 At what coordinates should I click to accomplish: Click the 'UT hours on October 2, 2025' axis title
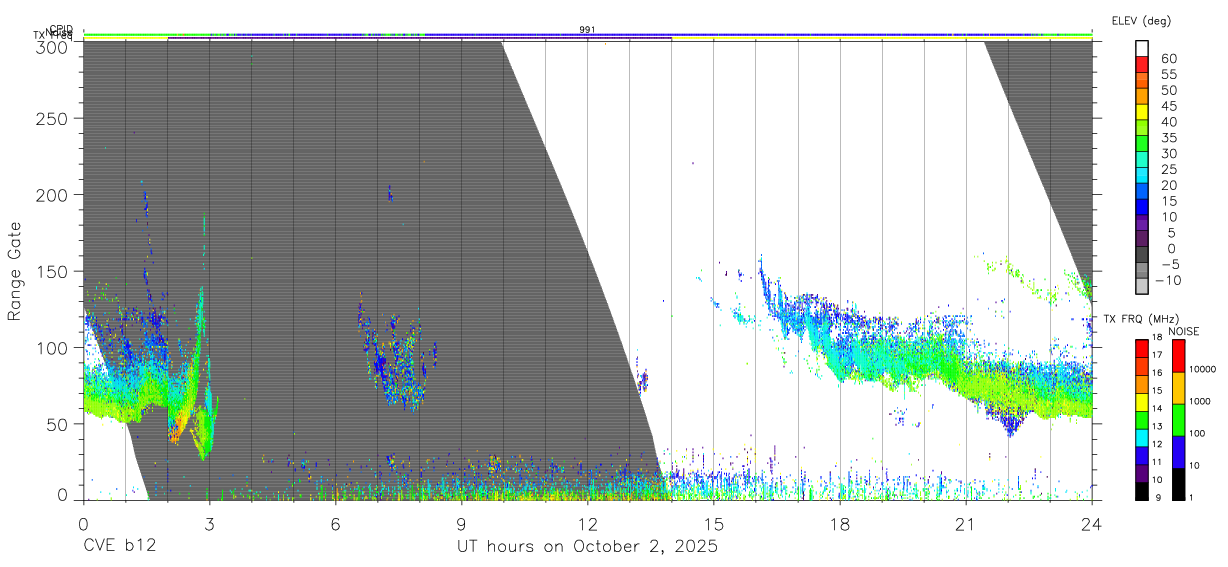click(x=587, y=547)
